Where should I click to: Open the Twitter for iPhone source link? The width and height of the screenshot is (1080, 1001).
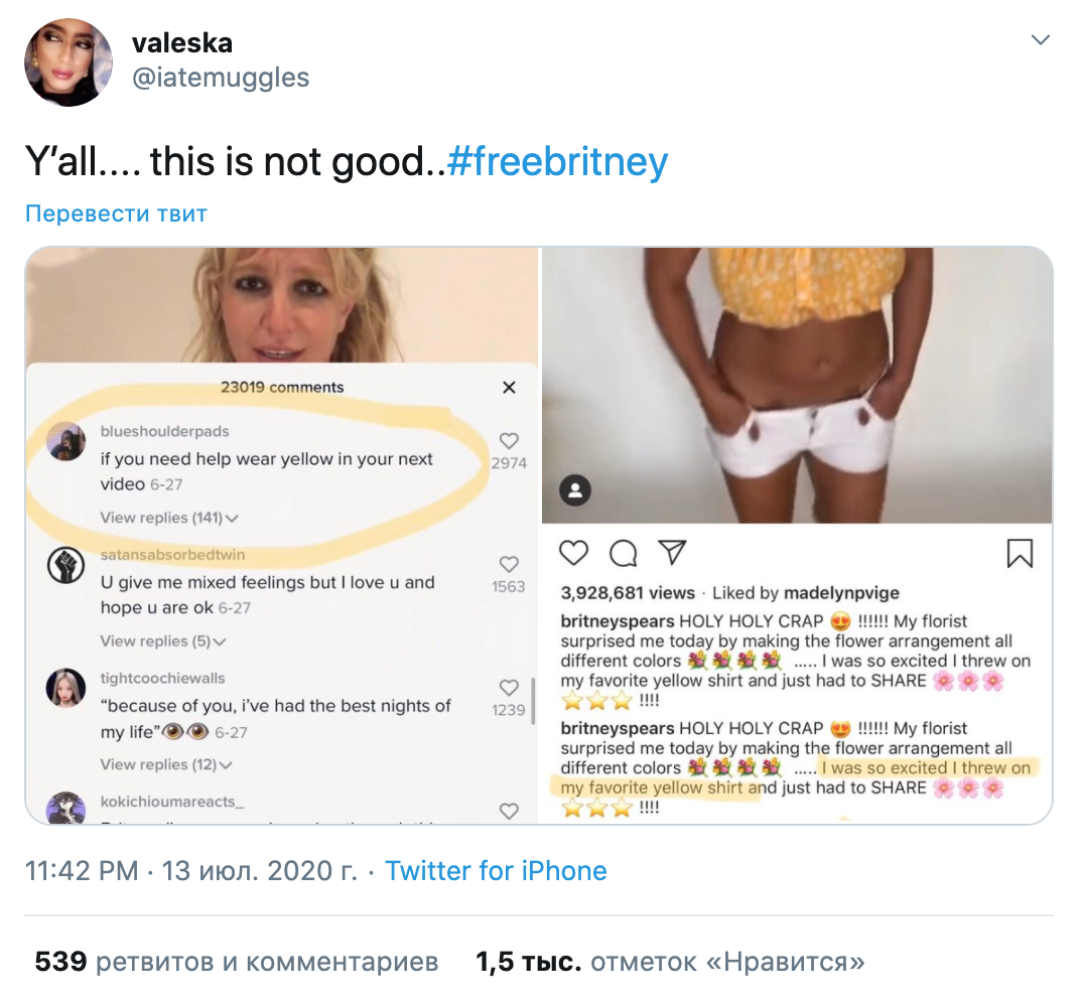496,871
